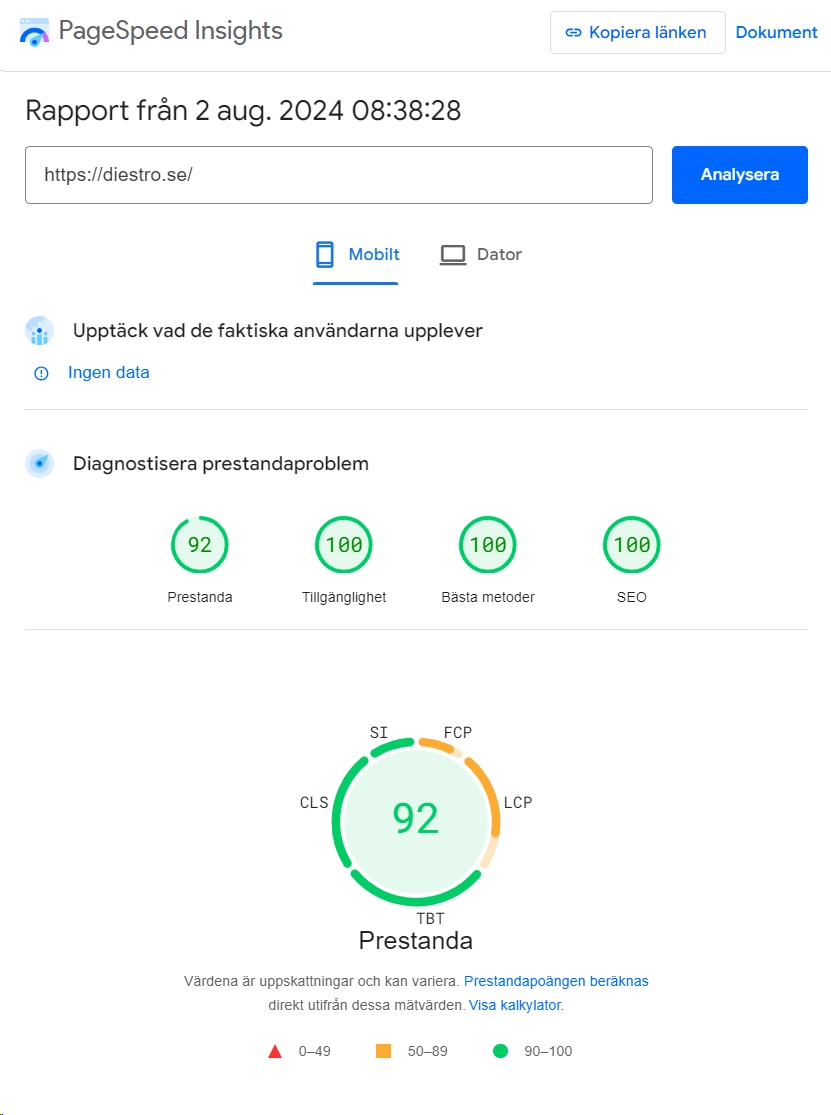The width and height of the screenshot is (831, 1115).
Task: Click the link icon in Kopiera länken
Action: point(573,33)
